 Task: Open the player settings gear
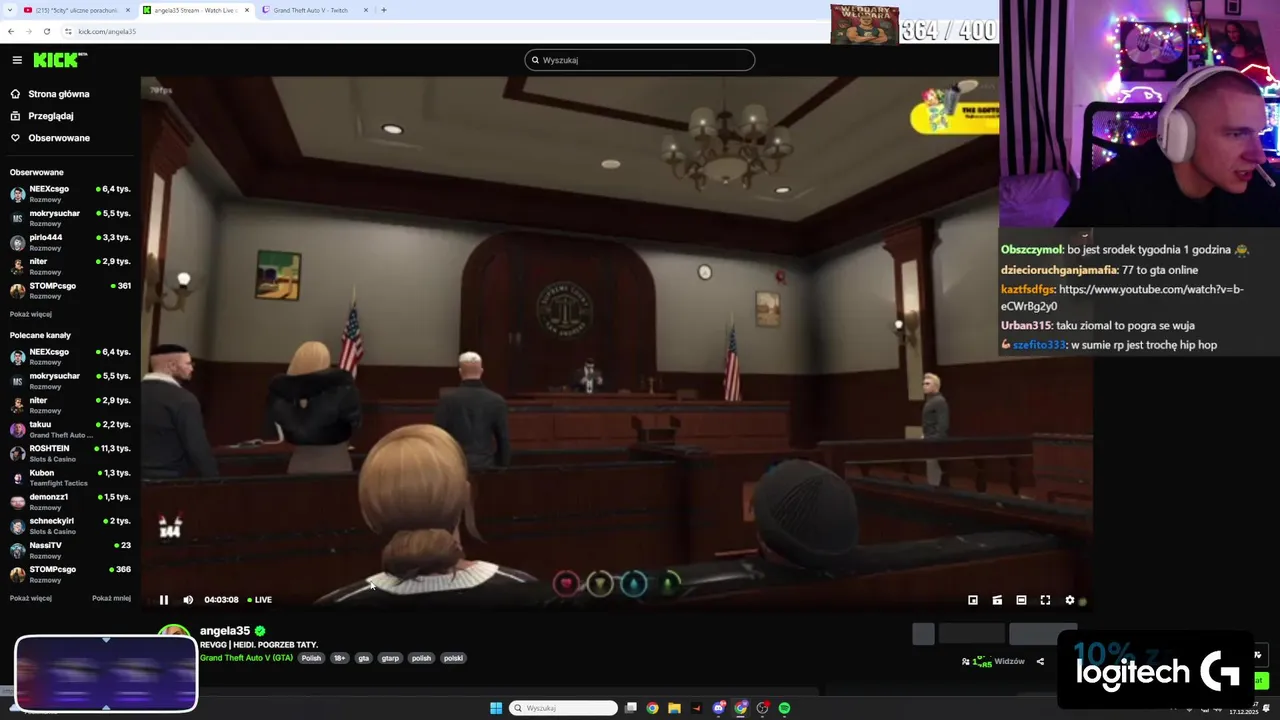[x=1069, y=600]
